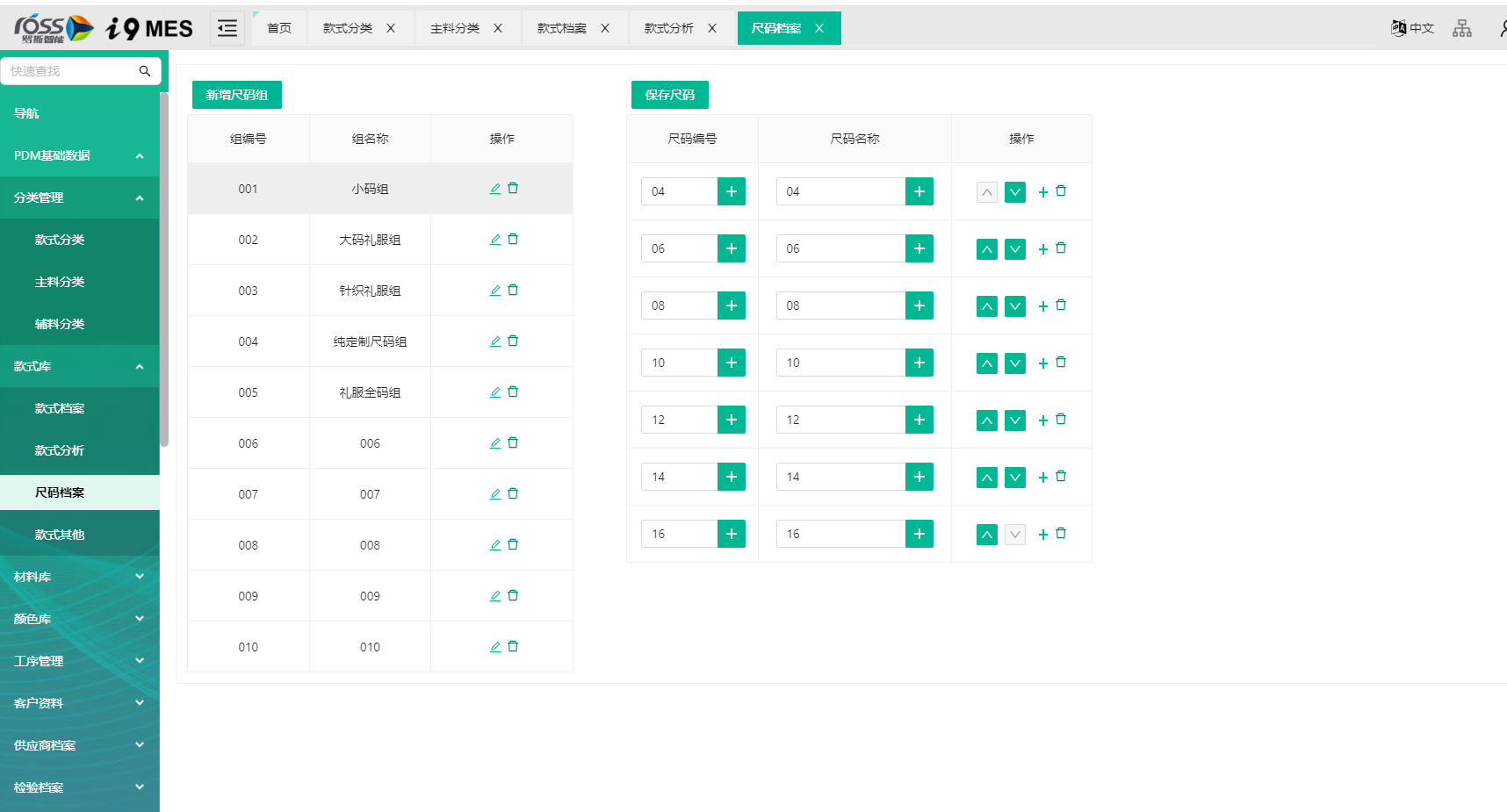Click the size code field containing 08

(680, 305)
